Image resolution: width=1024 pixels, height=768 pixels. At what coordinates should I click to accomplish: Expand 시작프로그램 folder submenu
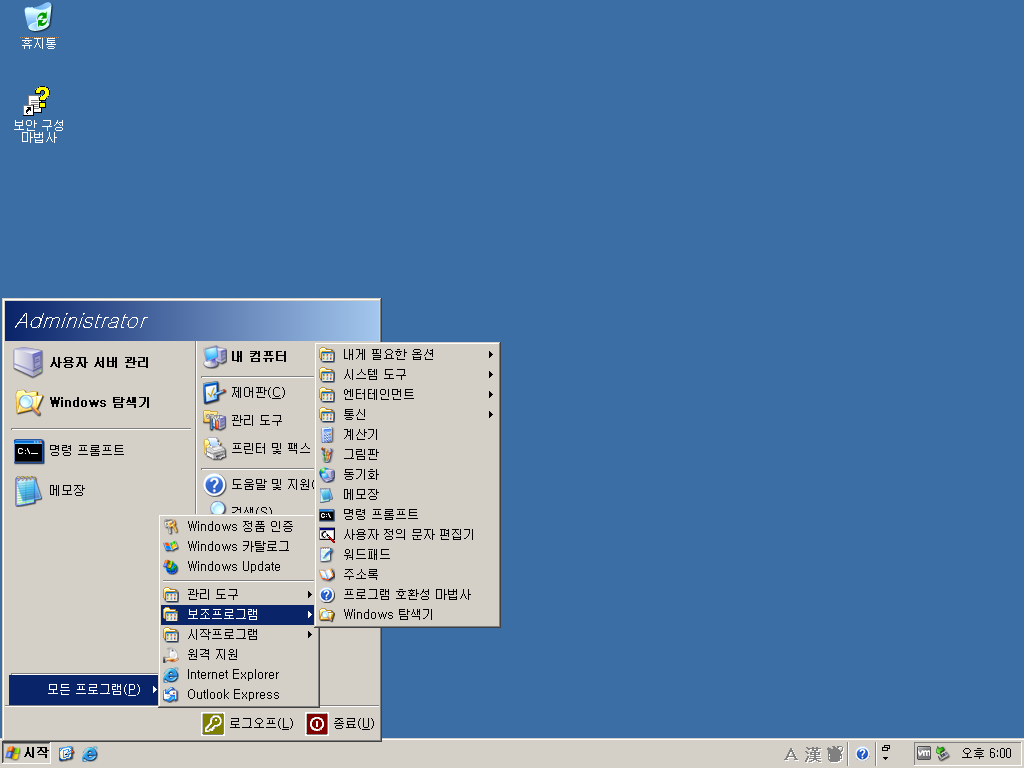point(239,635)
